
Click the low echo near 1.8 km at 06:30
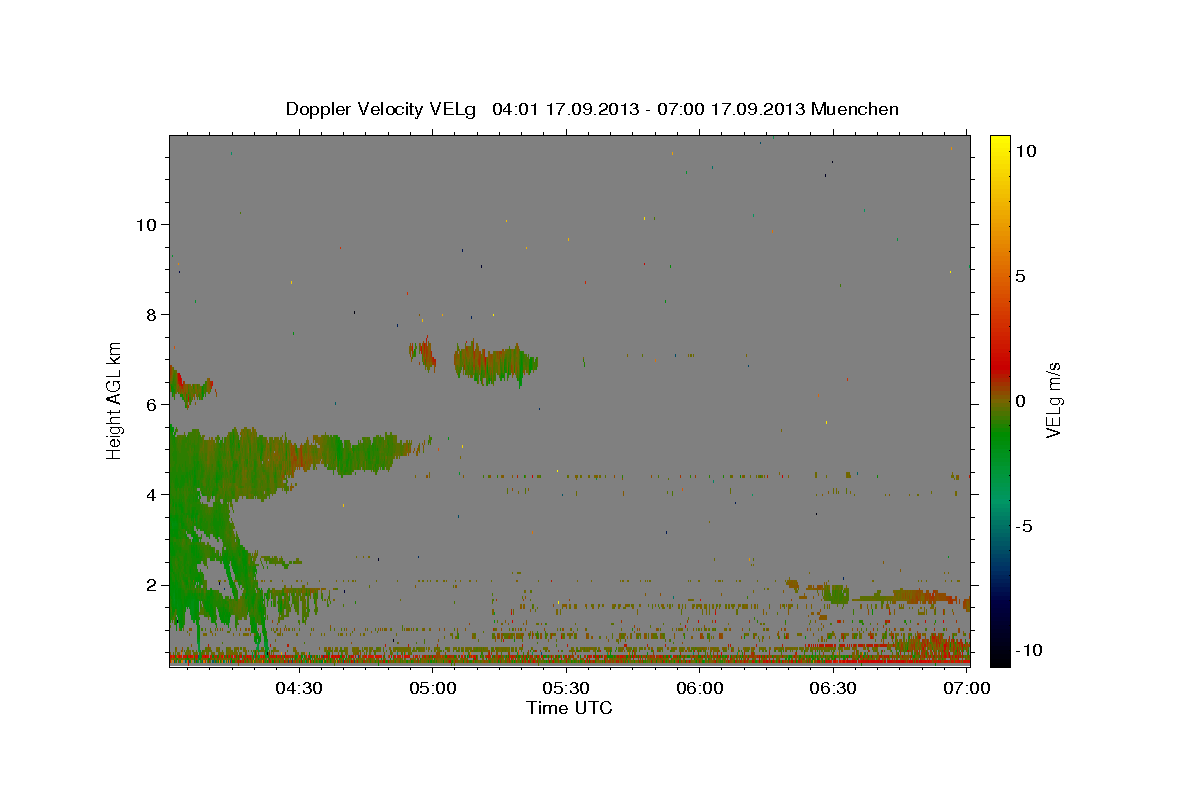836,594
